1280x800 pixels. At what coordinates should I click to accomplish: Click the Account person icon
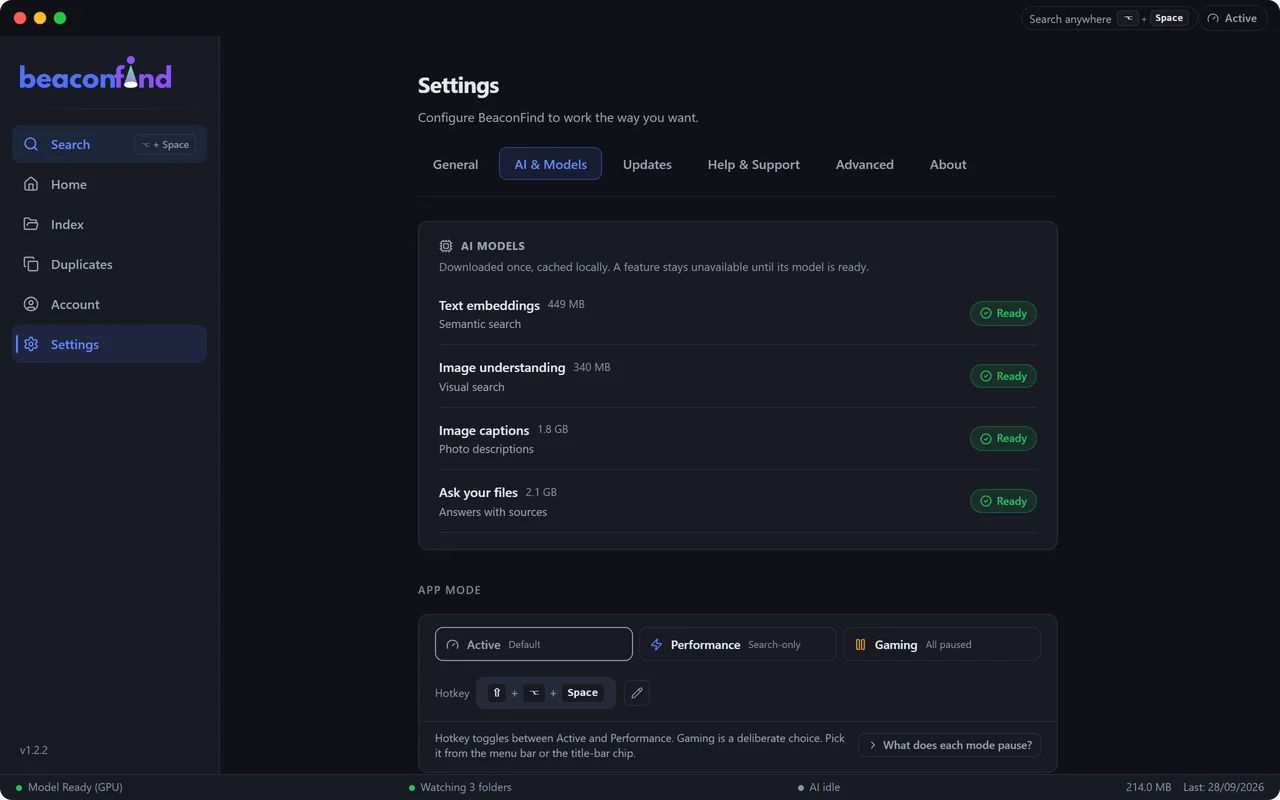pyautogui.click(x=31, y=304)
